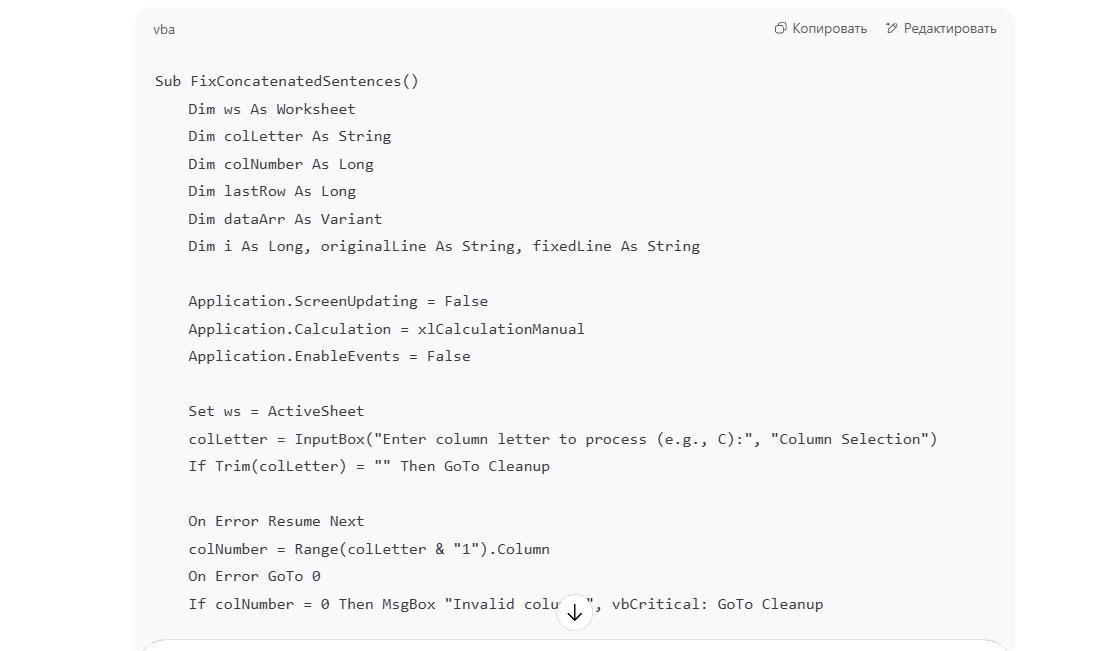The image size is (1096, 651).
Task: Click the Application.EnableEvents = False line
Action: coord(329,356)
